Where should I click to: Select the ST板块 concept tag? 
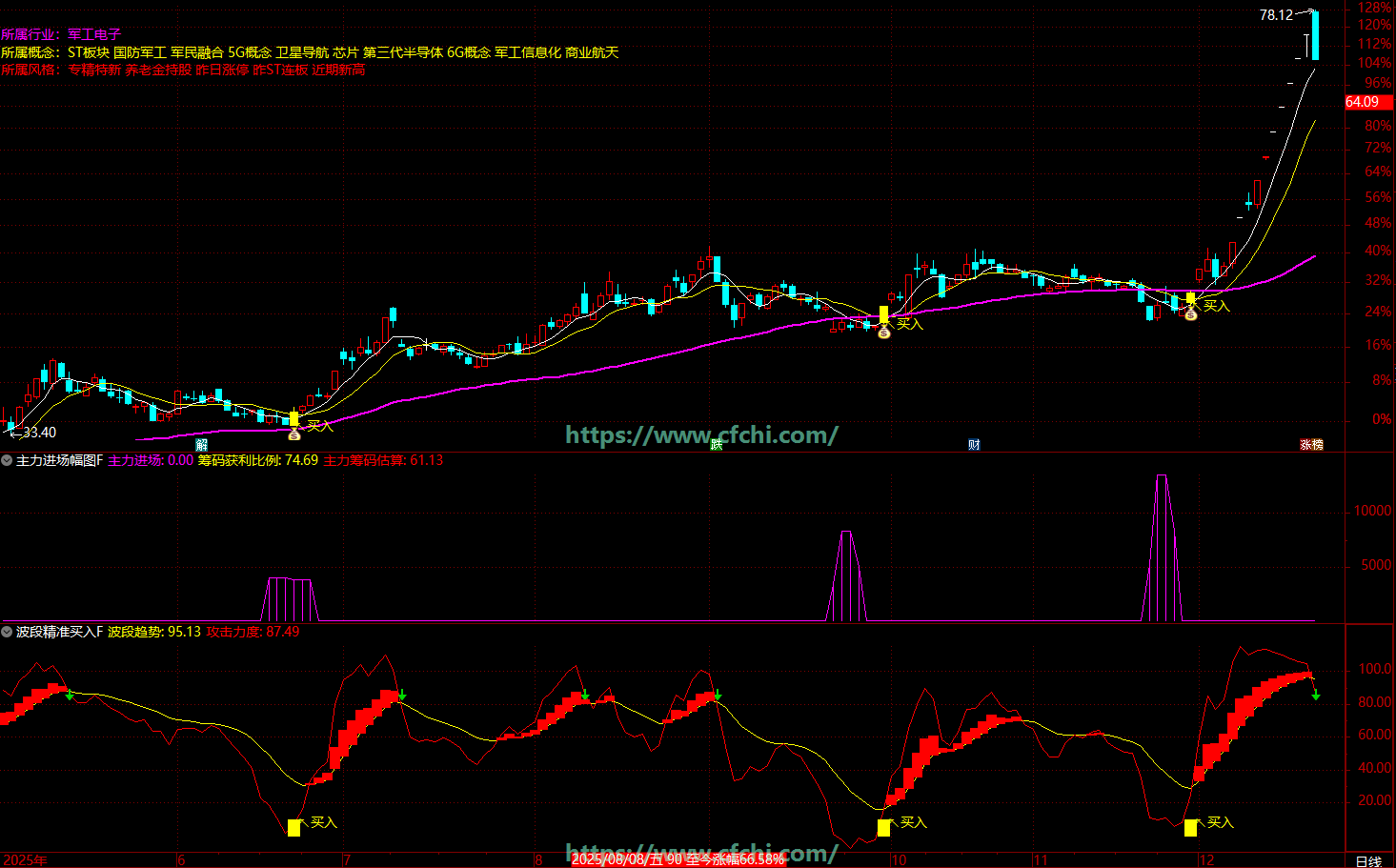(89, 52)
